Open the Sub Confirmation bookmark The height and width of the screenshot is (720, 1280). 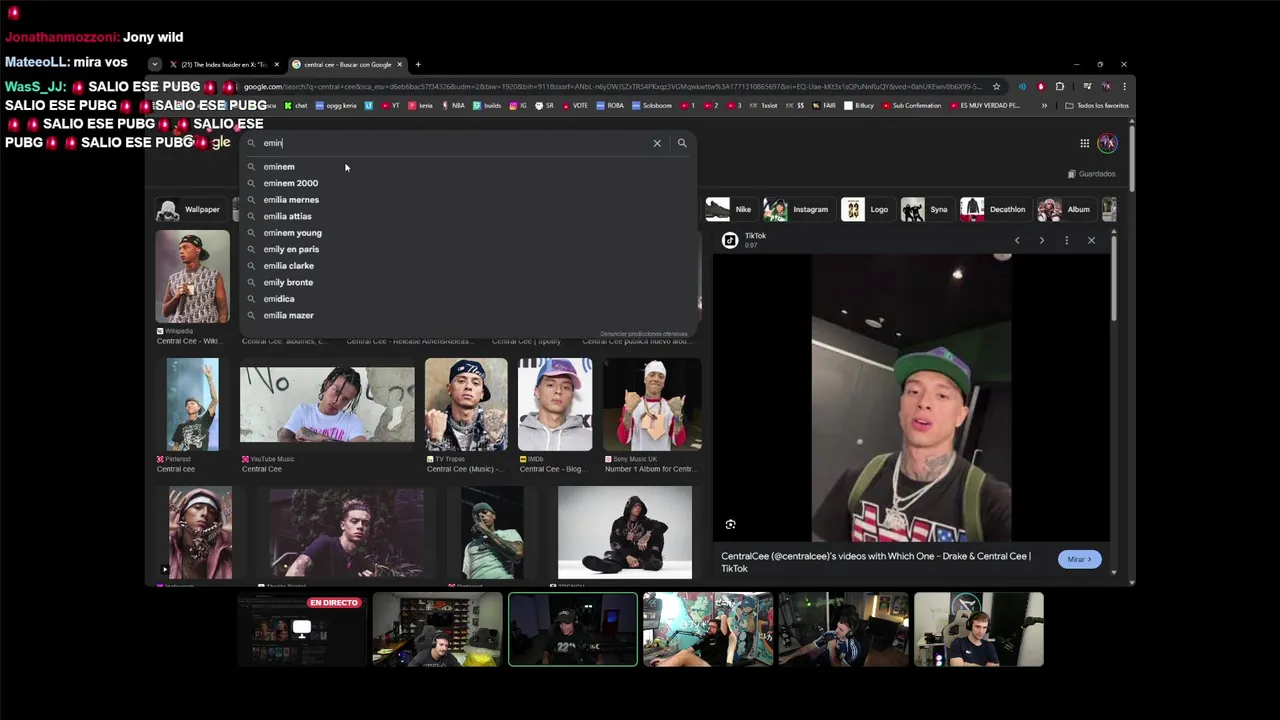pos(911,105)
